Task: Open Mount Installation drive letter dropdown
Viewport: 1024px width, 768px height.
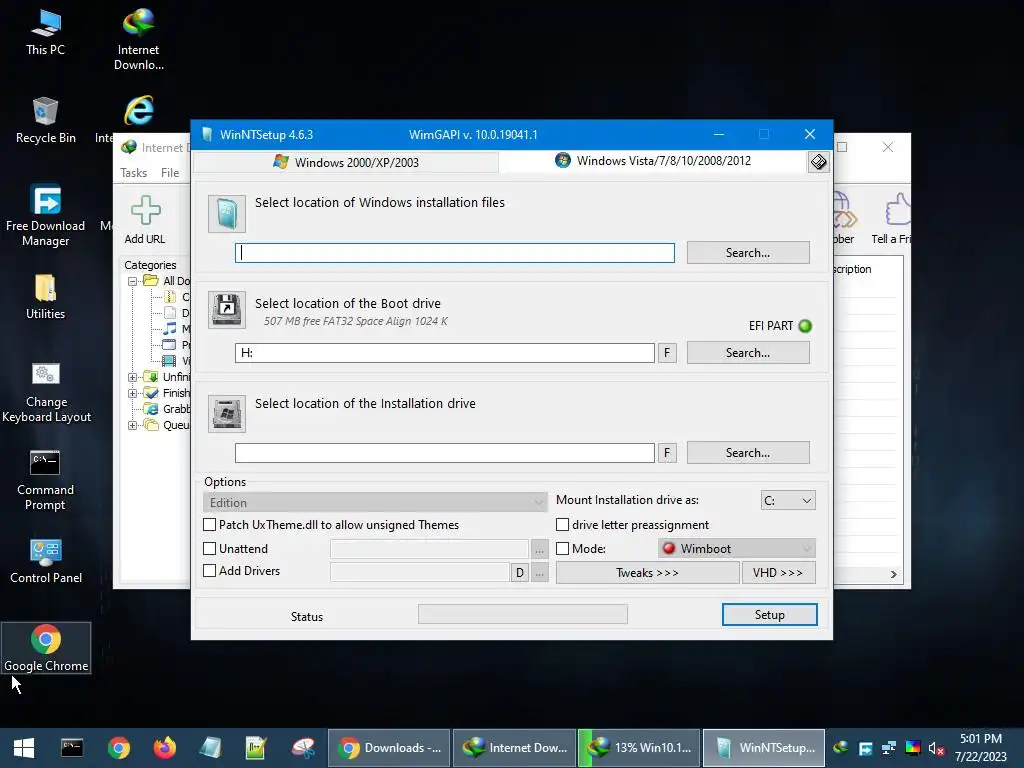Action: (x=788, y=500)
